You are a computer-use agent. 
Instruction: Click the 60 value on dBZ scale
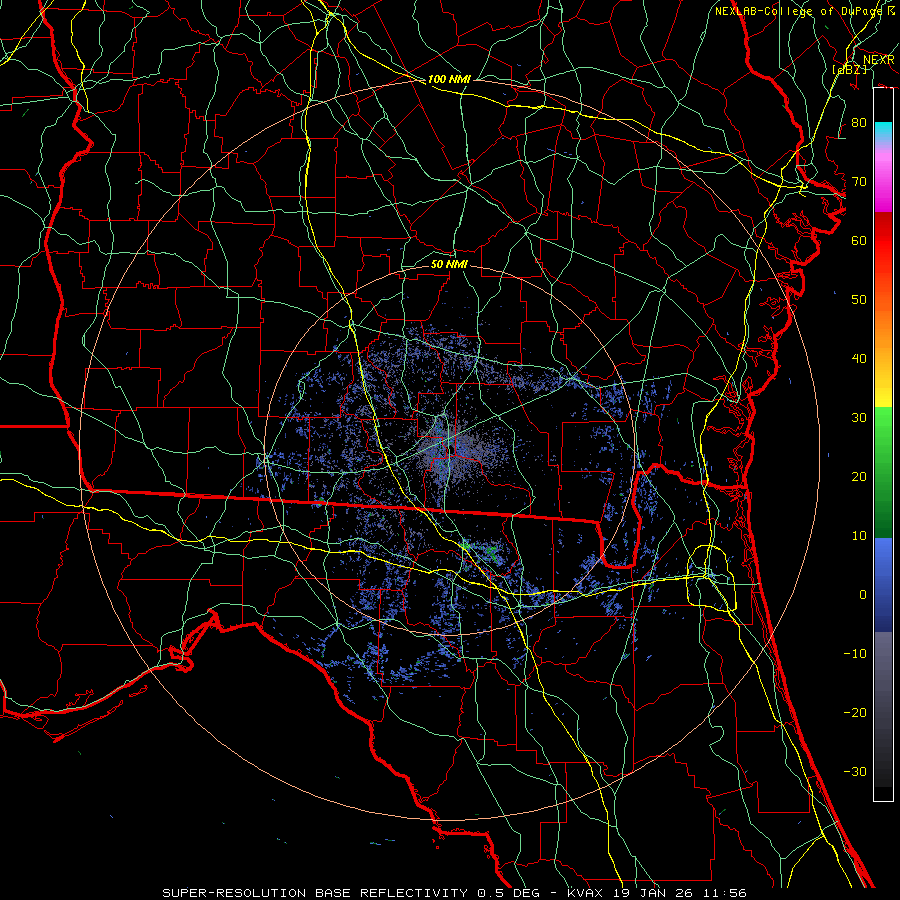point(859,240)
